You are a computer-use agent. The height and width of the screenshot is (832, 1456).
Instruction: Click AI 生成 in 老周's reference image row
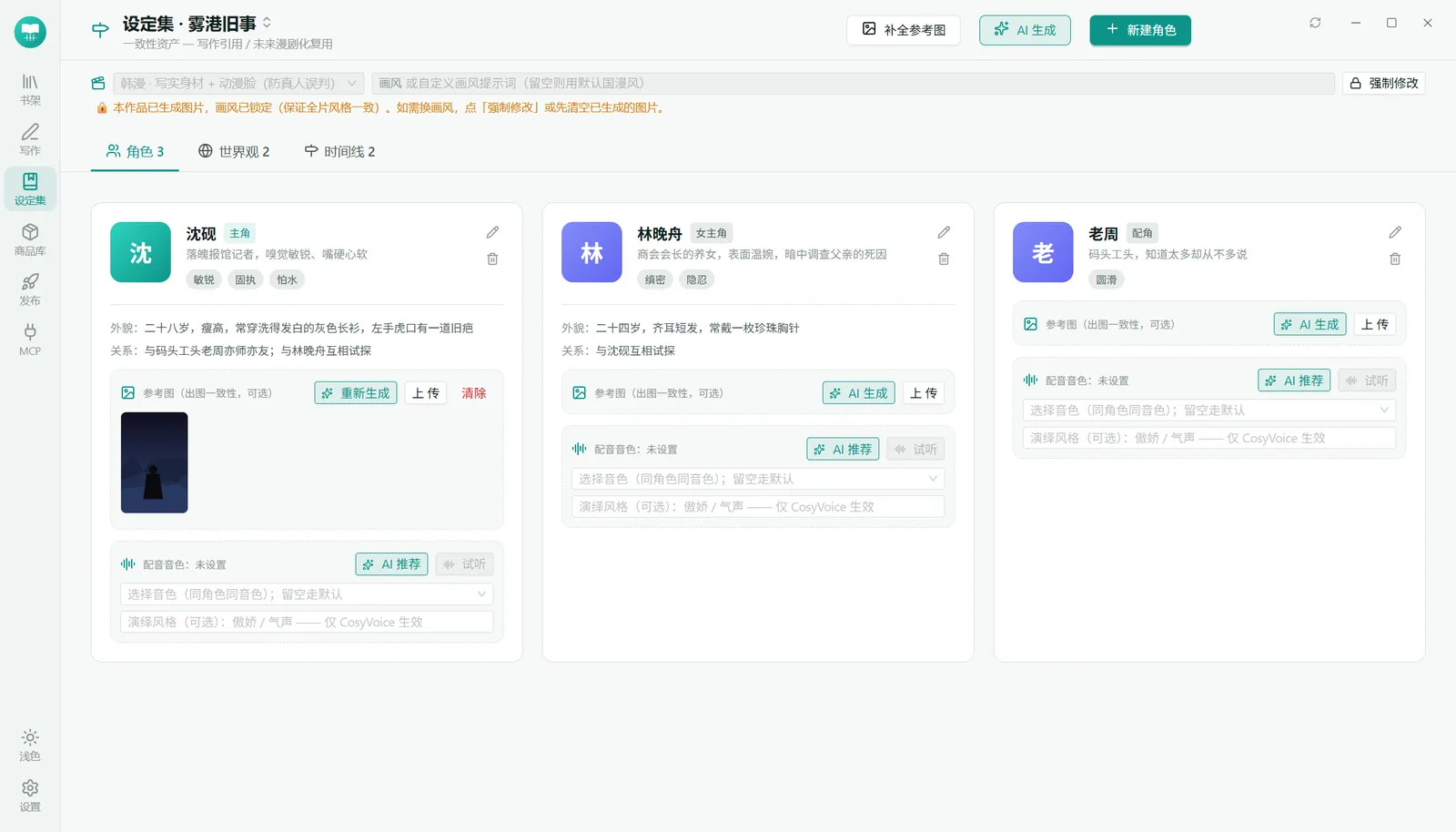point(1309,324)
